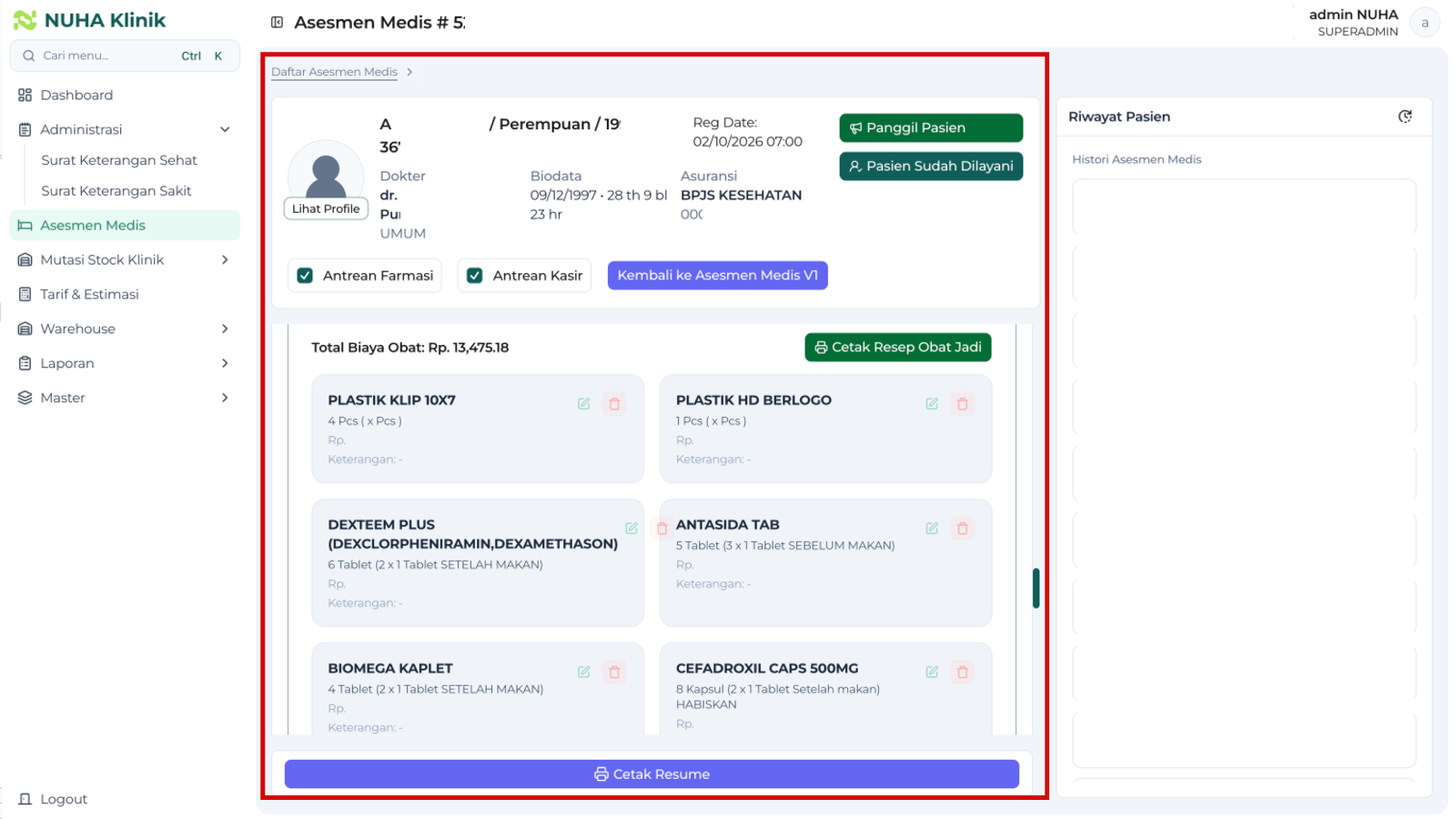
Task: Edit the CEFADROXIL CAPS 500MG entry
Action: click(932, 672)
